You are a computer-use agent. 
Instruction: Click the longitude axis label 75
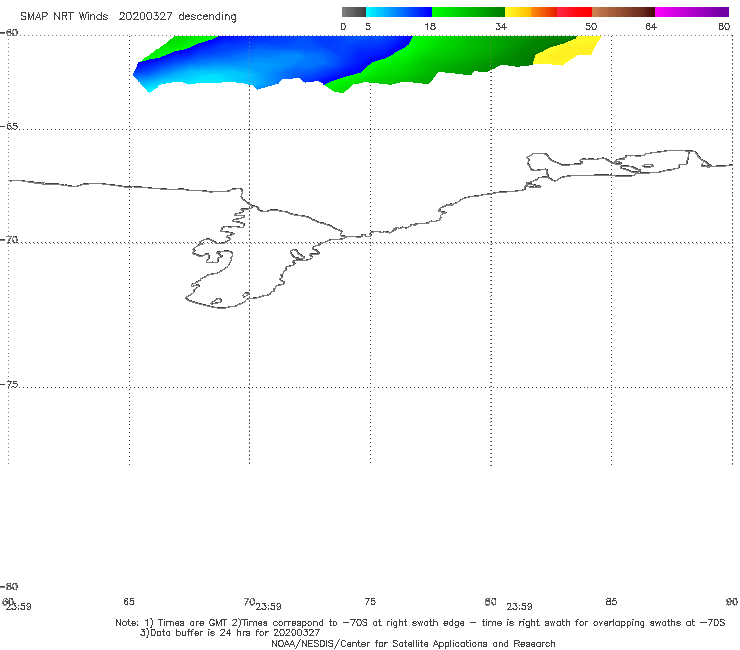[x=370, y=601]
